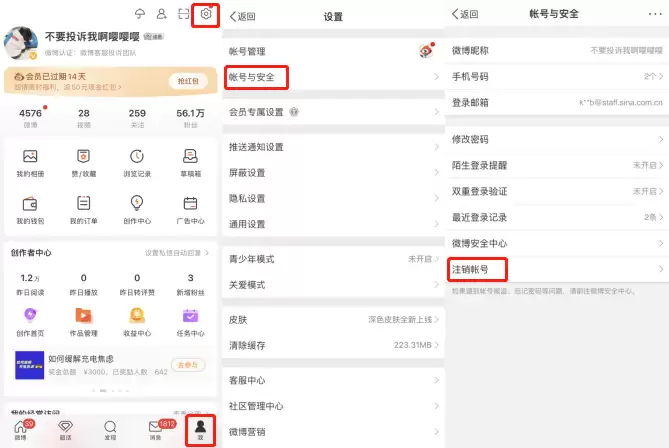Switch to the 发现 discover tab

(x=110, y=430)
